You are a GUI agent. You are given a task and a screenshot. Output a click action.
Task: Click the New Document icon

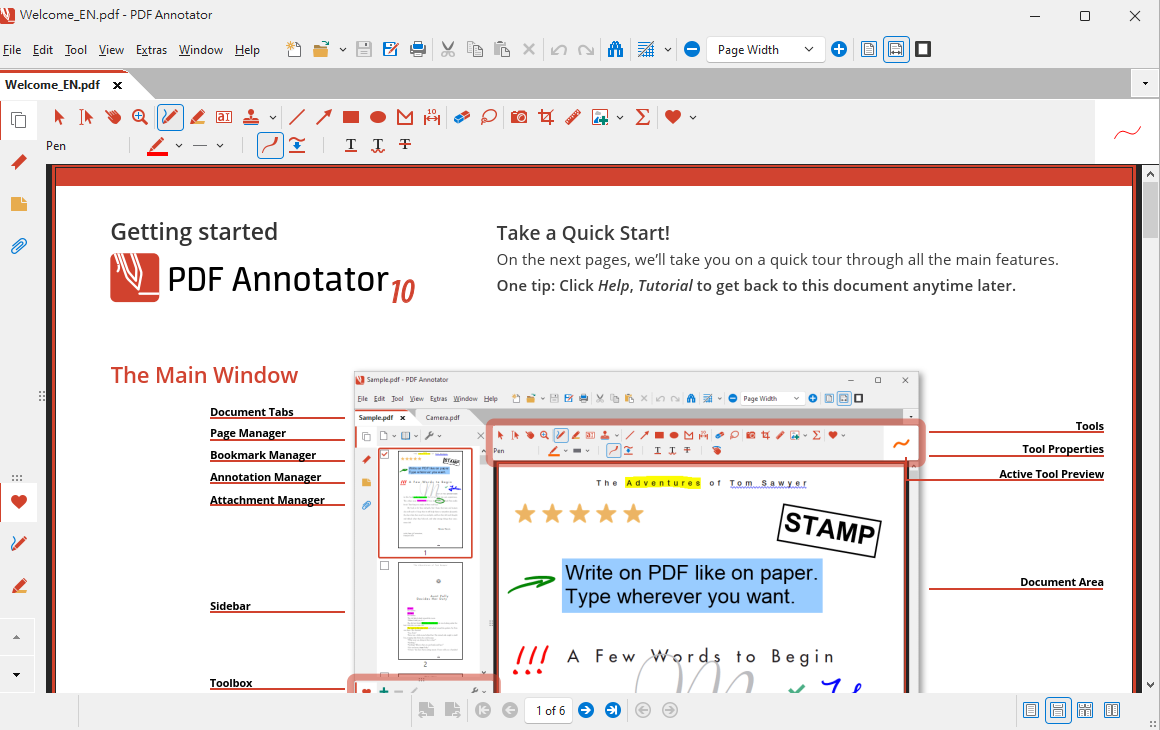[294, 50]
